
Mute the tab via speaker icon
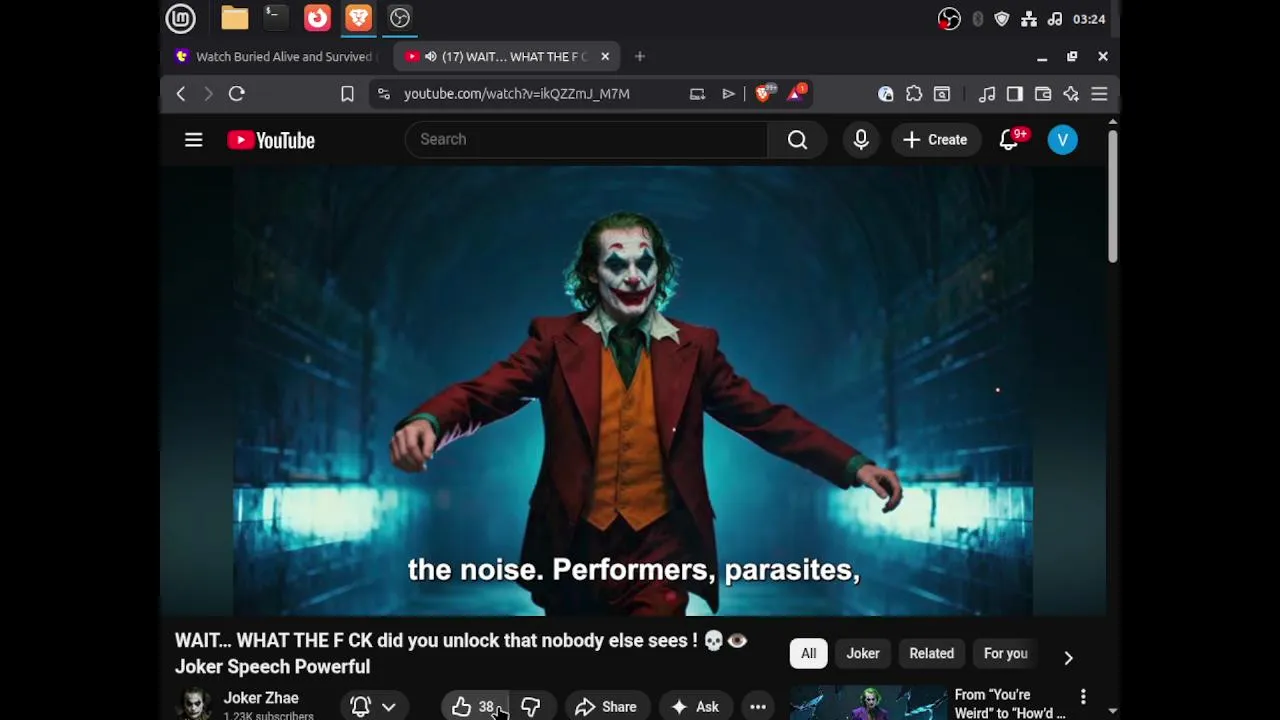[x=431, y=57]
